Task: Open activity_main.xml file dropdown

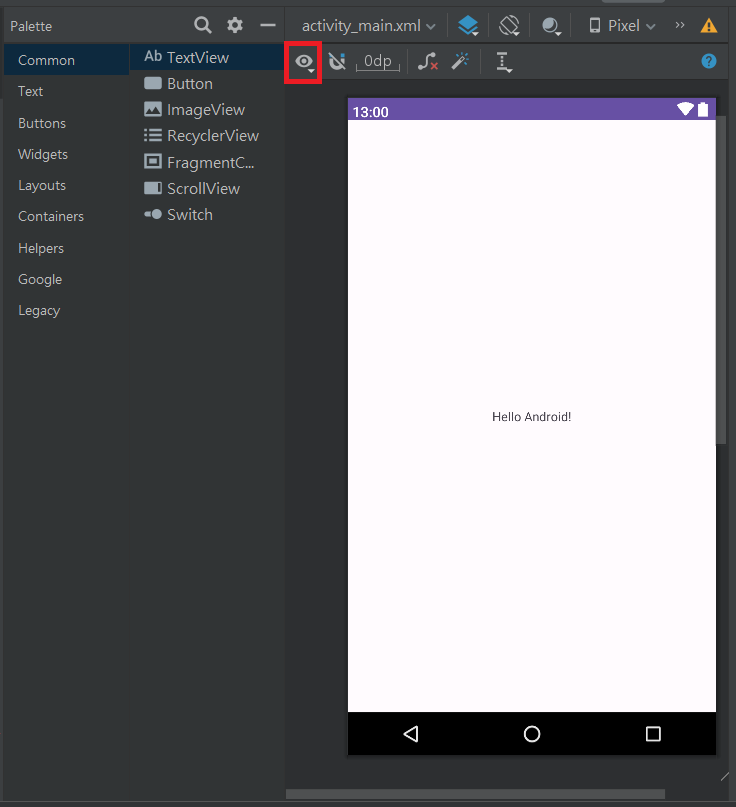Action: click(369, 26)
